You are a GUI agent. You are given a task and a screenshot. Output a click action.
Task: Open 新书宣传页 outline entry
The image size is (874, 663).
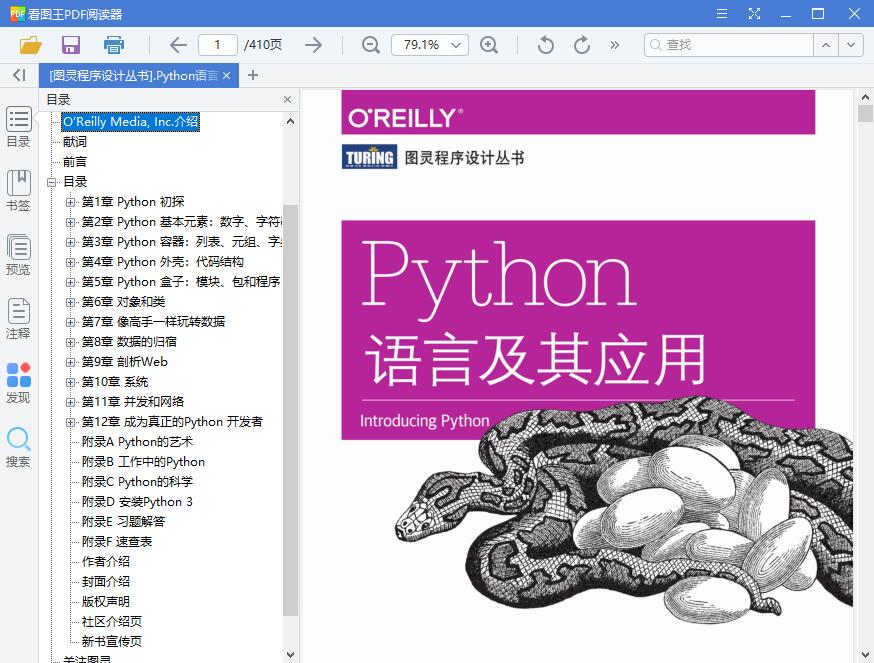pos(111,641)
